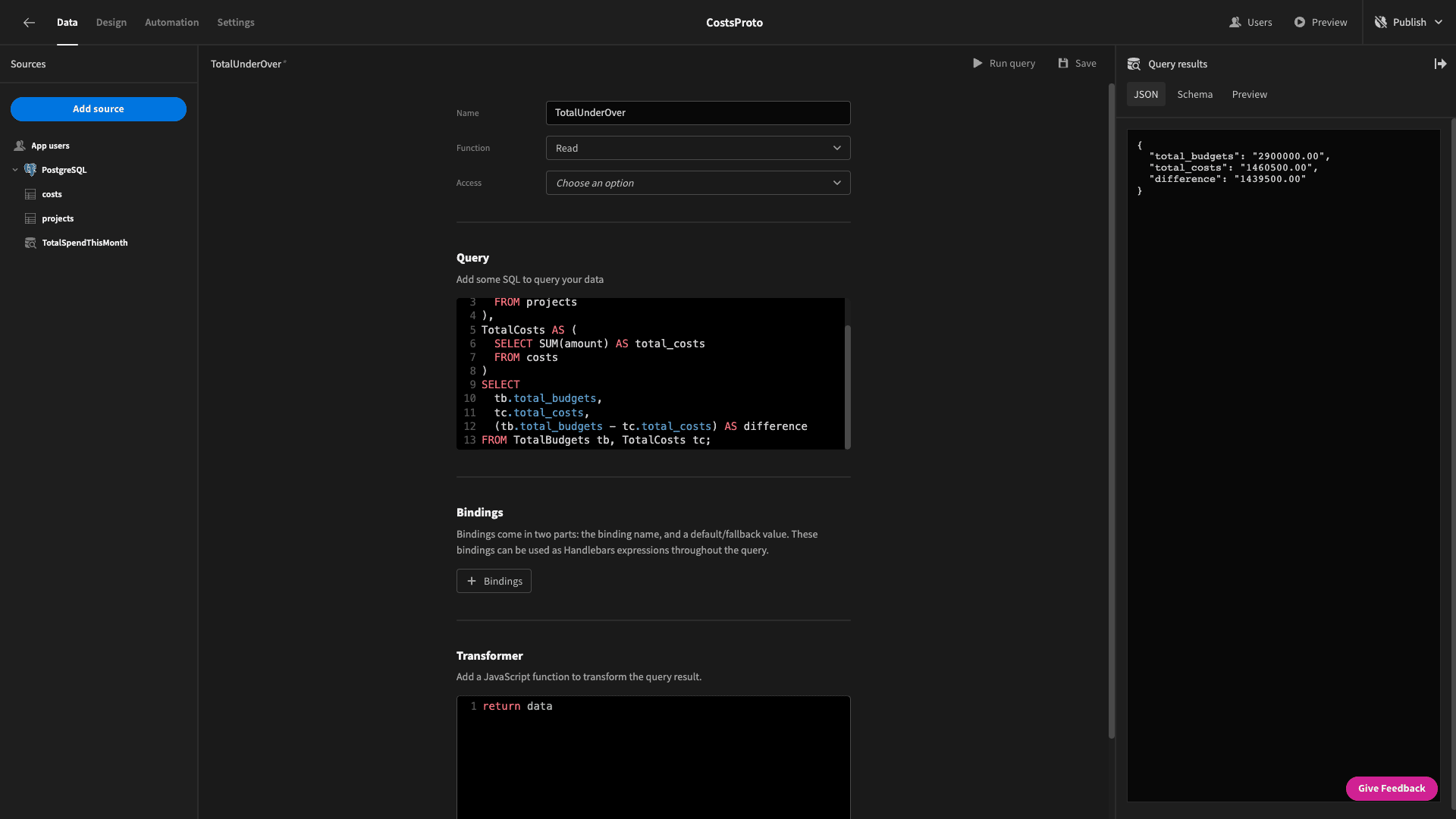Screen dimensions: 1456x819
Task: Click the plus icon on Bindings button
Action: pos(472,581)
